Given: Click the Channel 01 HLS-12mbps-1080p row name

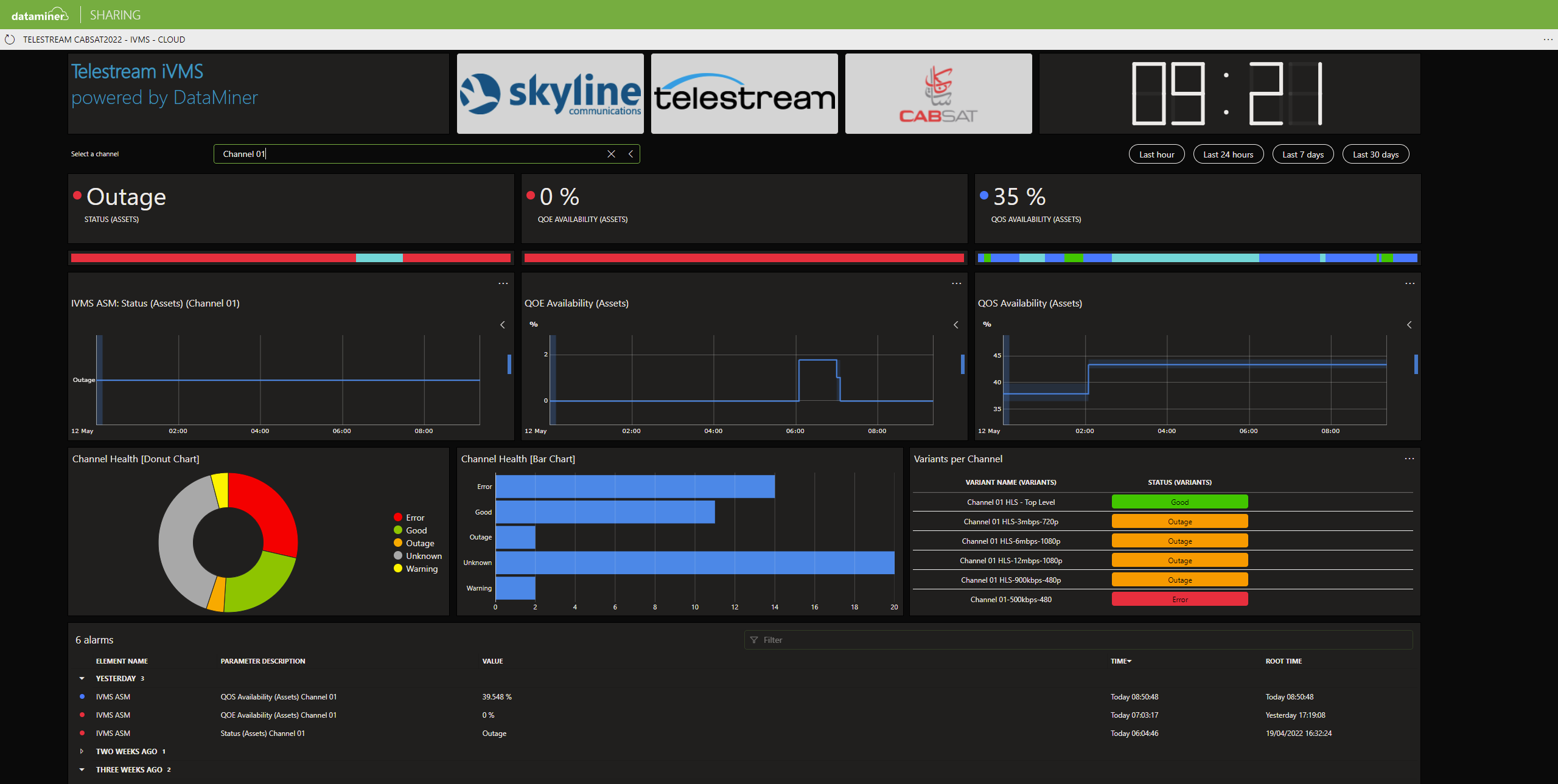Looking at the screenshot, I should point(1011,560).
